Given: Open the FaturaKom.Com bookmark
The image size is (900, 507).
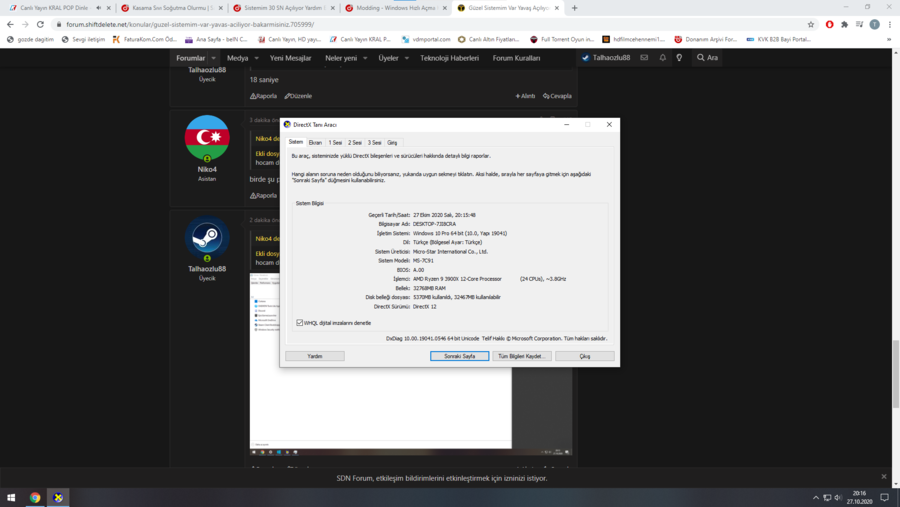Looking at the screenshot, I should (x=145, y=40).
